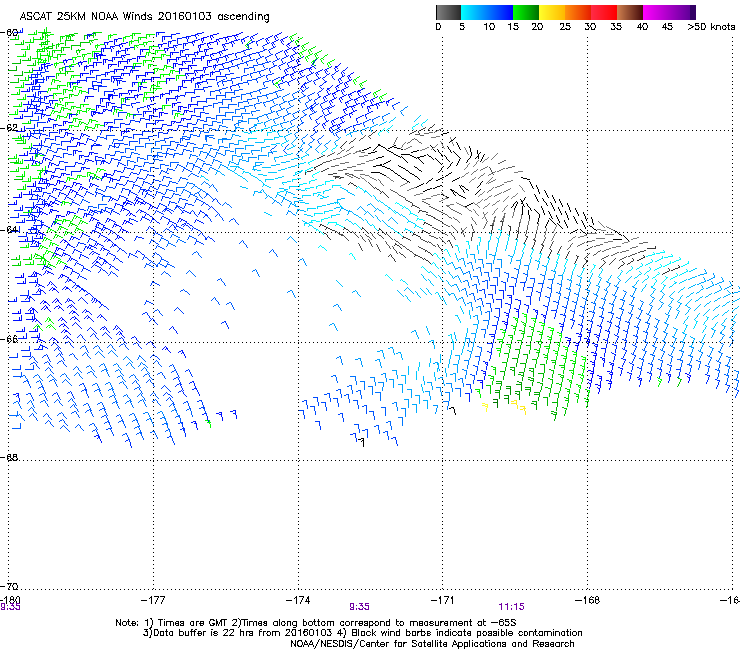Click the '-64' latitude axis label
Image resolution: width=740 pixels, height=650 pixels.
tap(9, 230)
